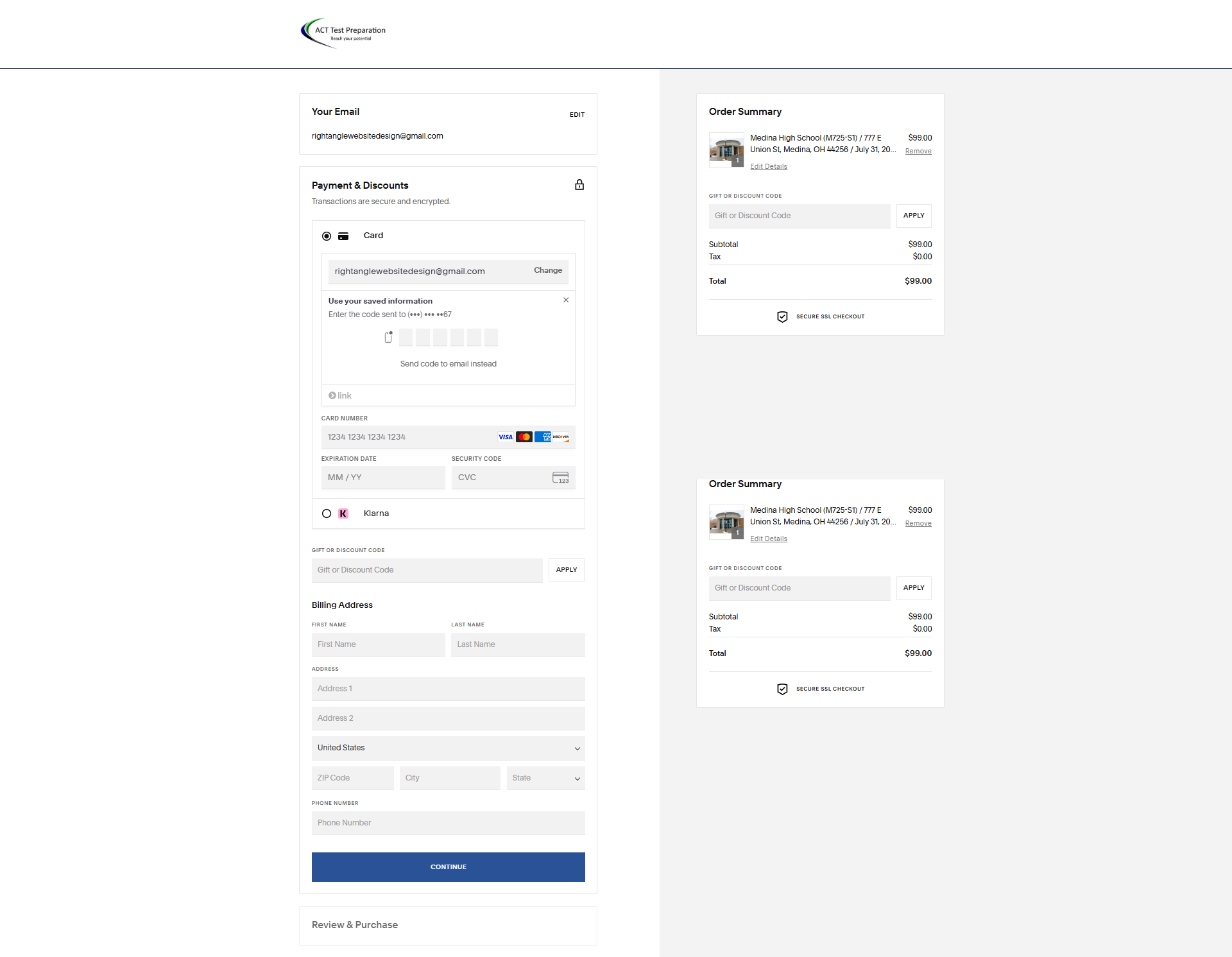
Task: Select the Klarna payment radio button
Action: tap(327, 513)
